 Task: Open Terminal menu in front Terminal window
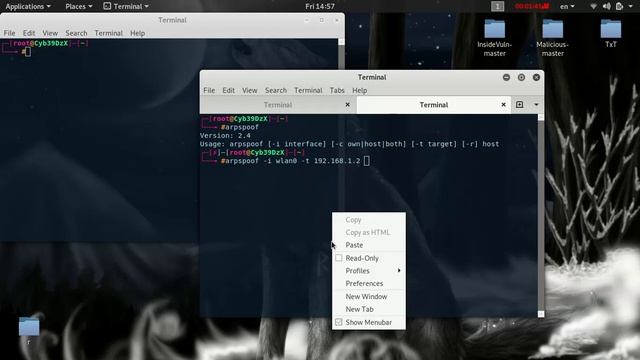point(308,90)
